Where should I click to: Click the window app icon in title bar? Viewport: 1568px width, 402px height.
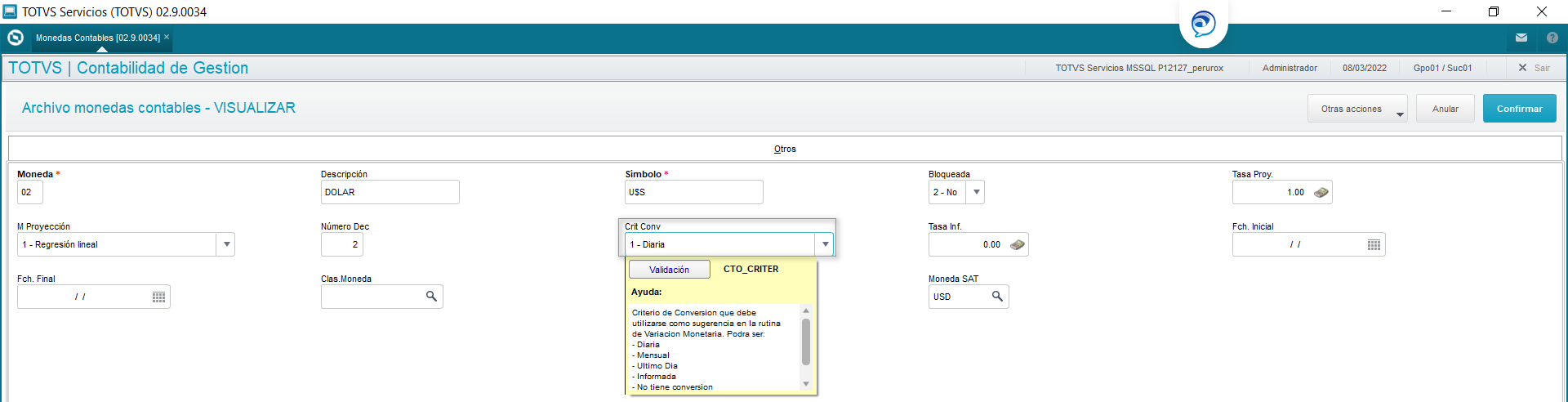pyautogui.click(x=10, y=11)
